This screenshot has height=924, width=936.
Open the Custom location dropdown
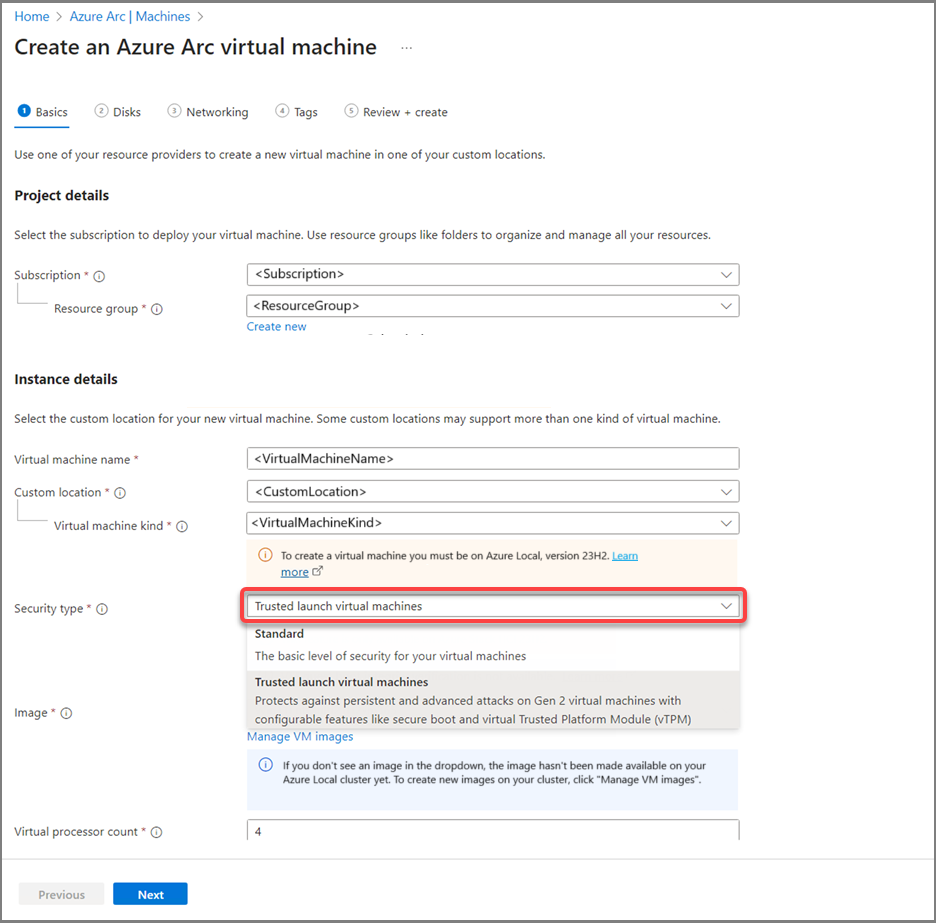[x=493, y=492]
